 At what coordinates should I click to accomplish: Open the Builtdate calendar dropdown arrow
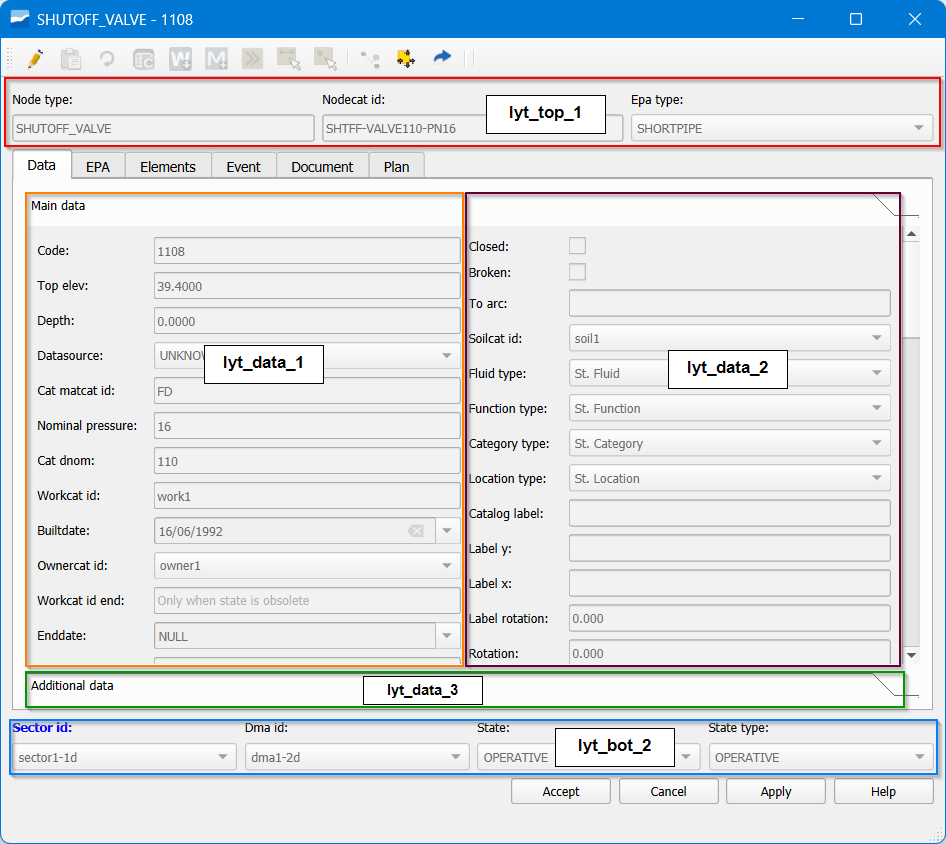(x=447, y=531)
